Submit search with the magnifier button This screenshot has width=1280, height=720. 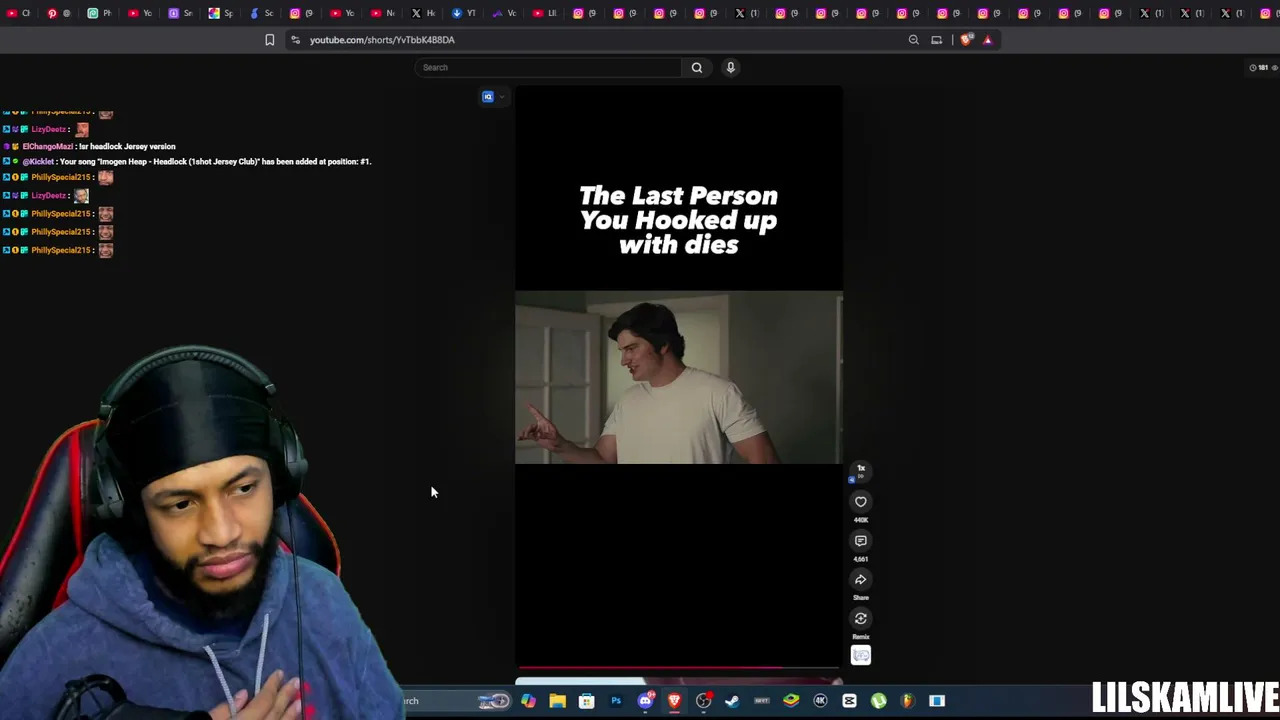point(697,67)
